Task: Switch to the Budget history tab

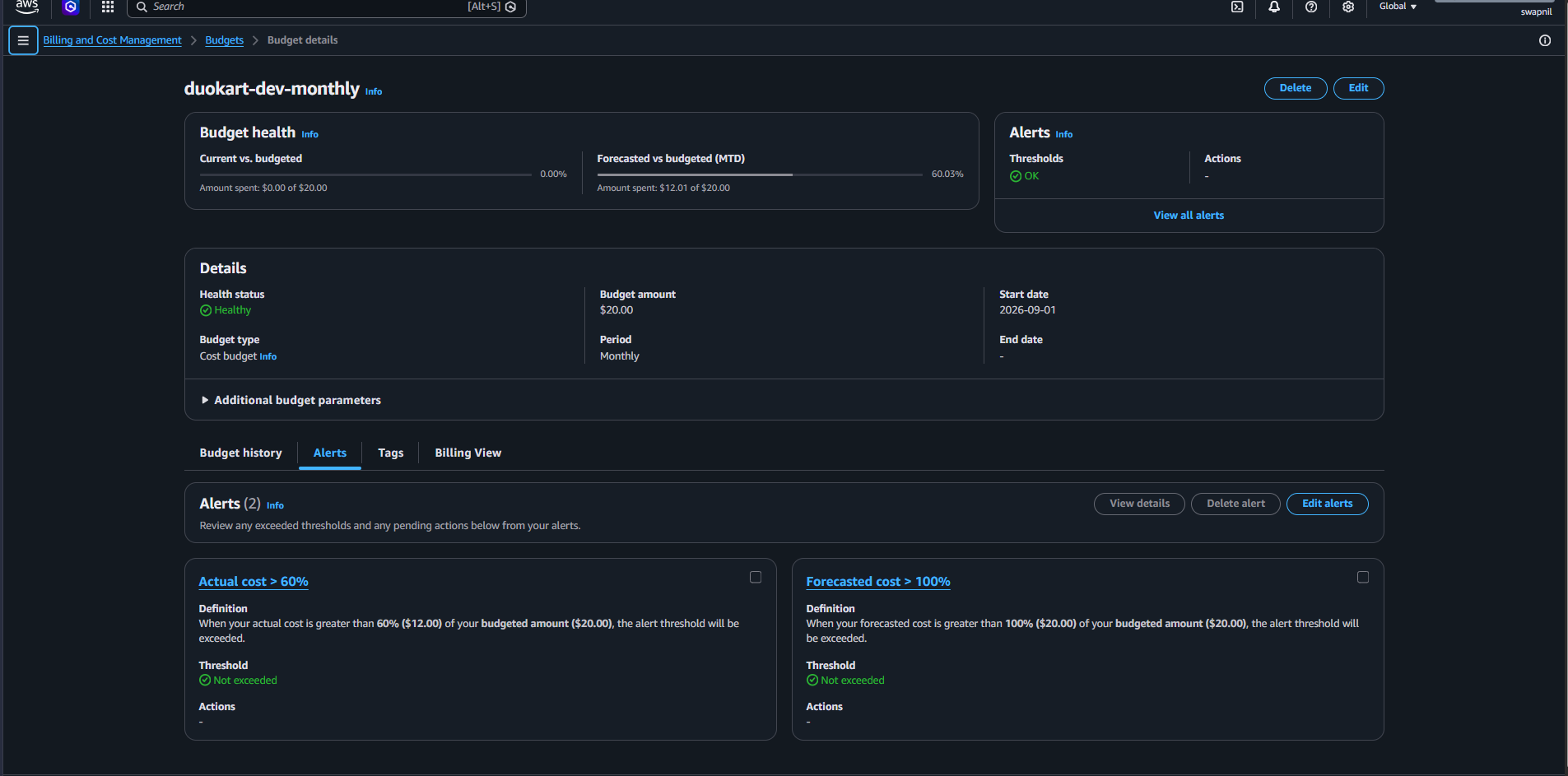Action: [240, 453]
